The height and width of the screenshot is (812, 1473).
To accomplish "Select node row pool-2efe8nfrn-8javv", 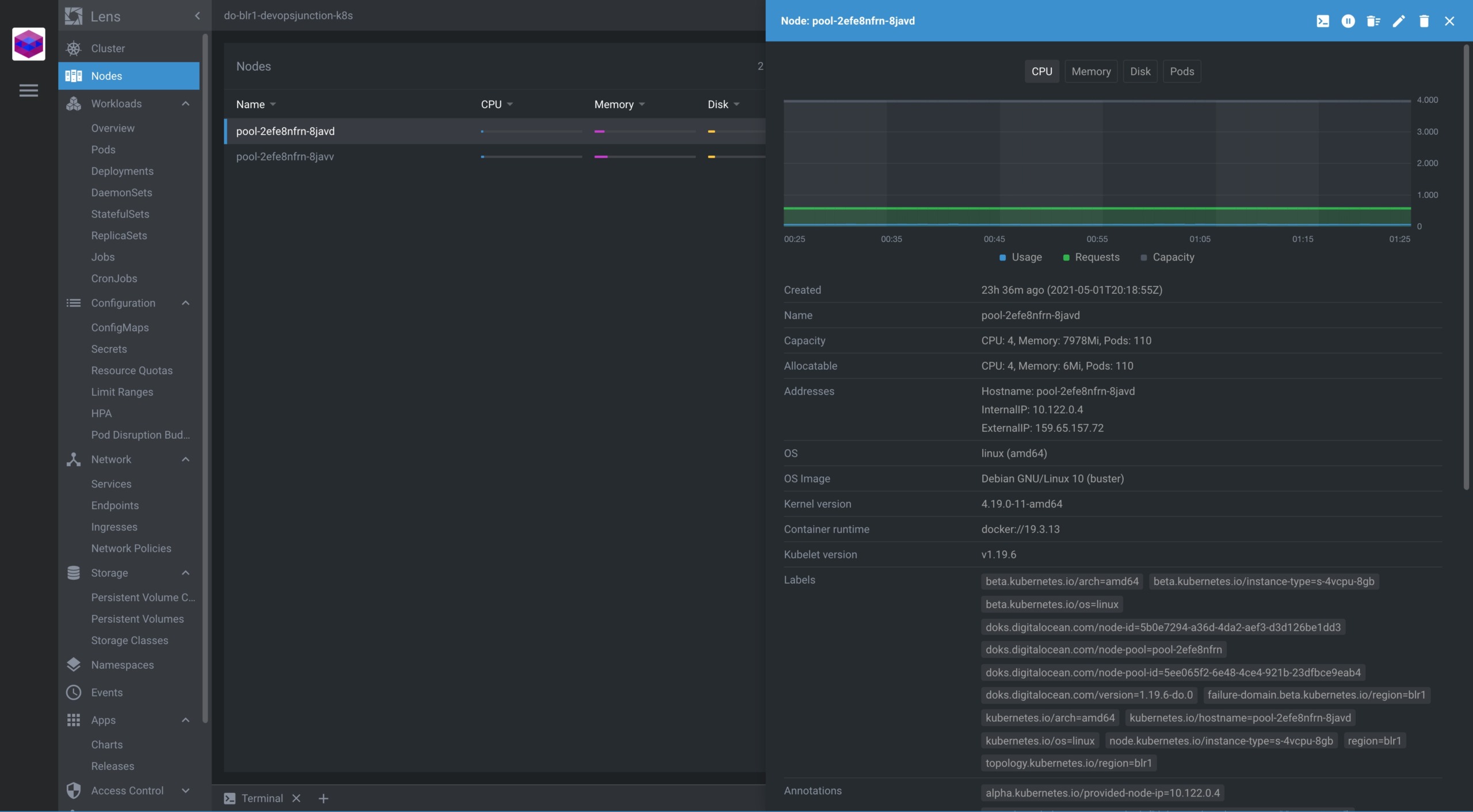I will tap(495, 156).
